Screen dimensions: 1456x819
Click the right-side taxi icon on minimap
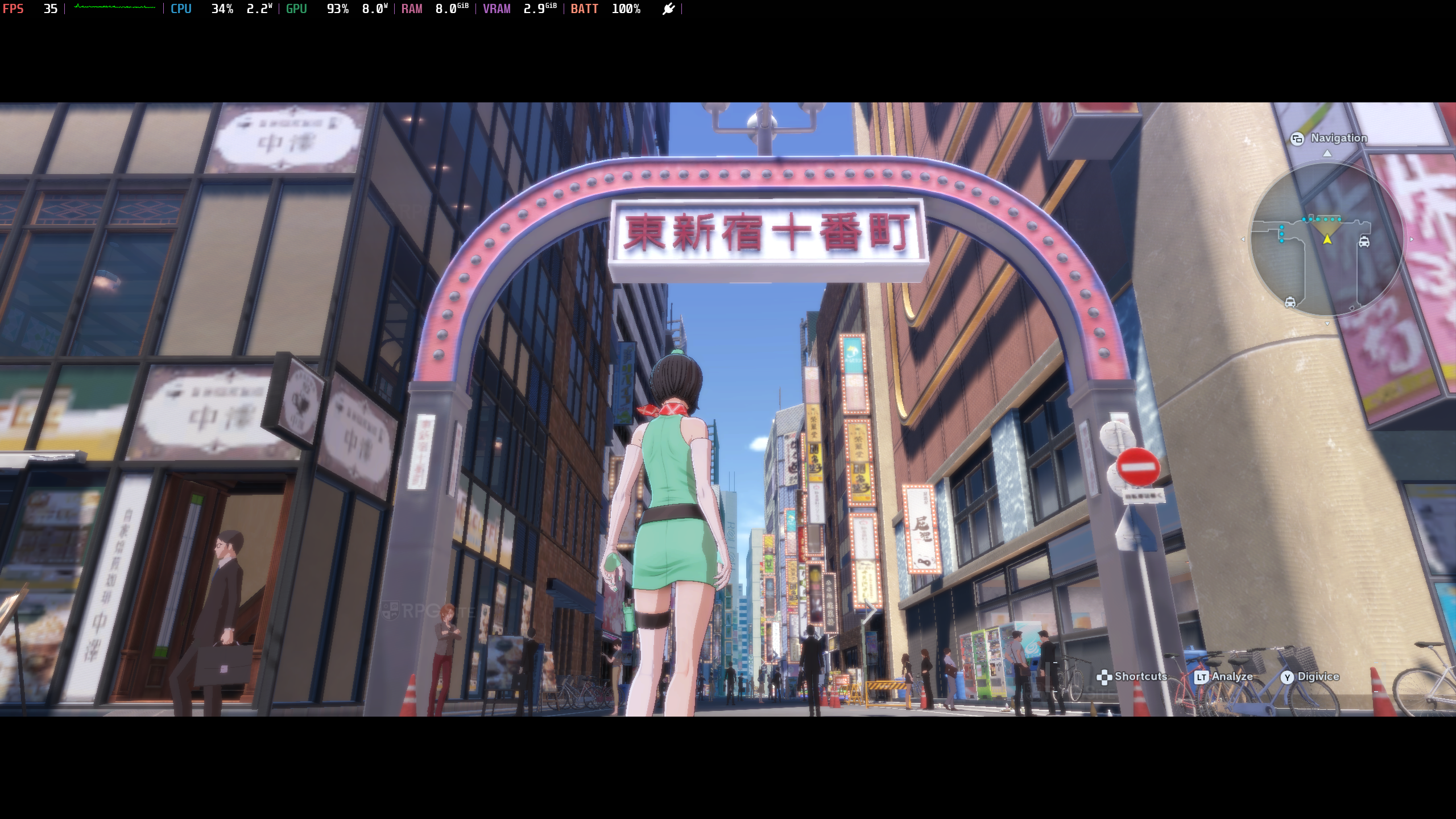pyautogui.click(x=1364, y=242)
